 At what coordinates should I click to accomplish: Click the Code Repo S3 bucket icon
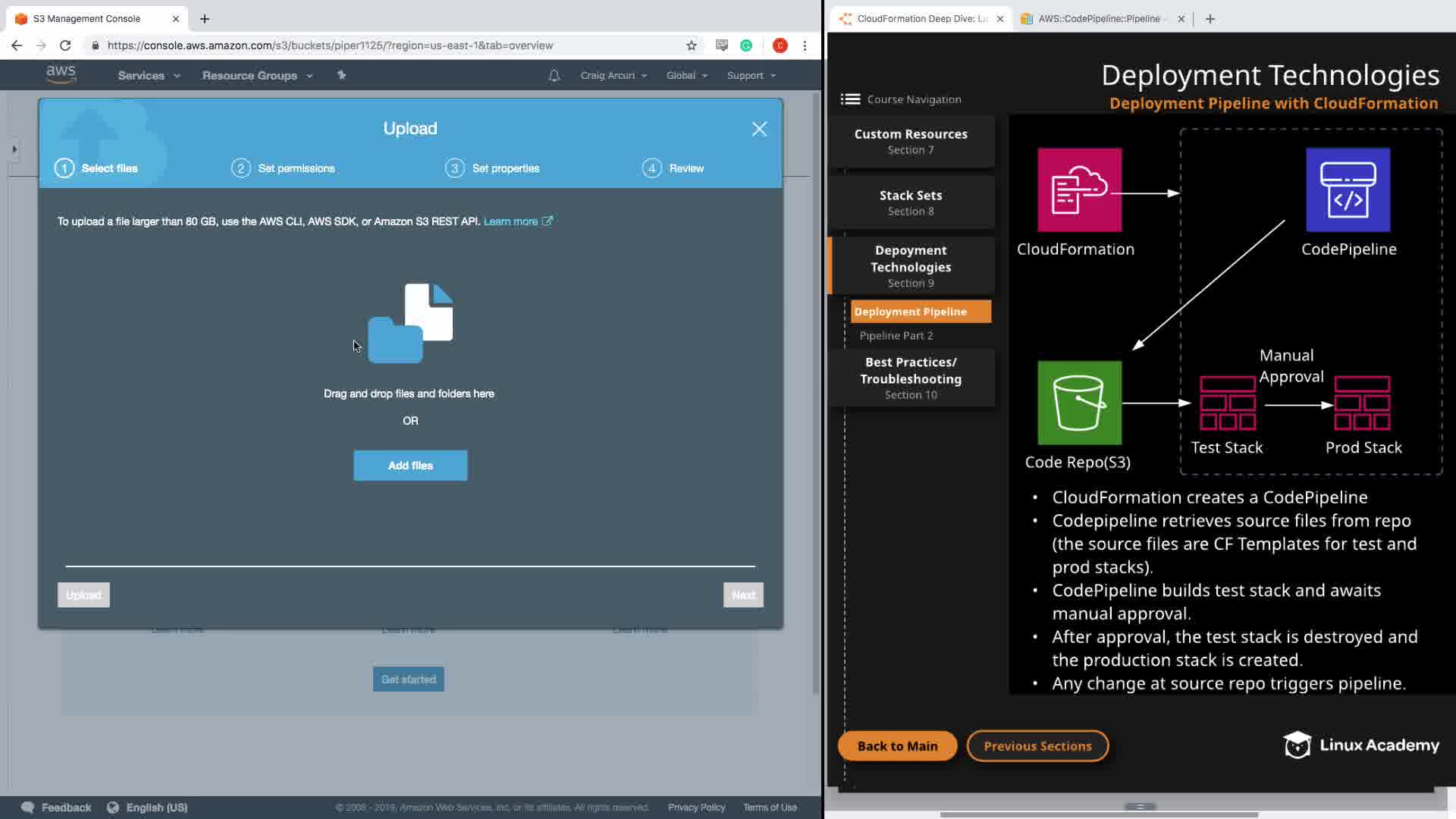click(x=1079, y=403)
